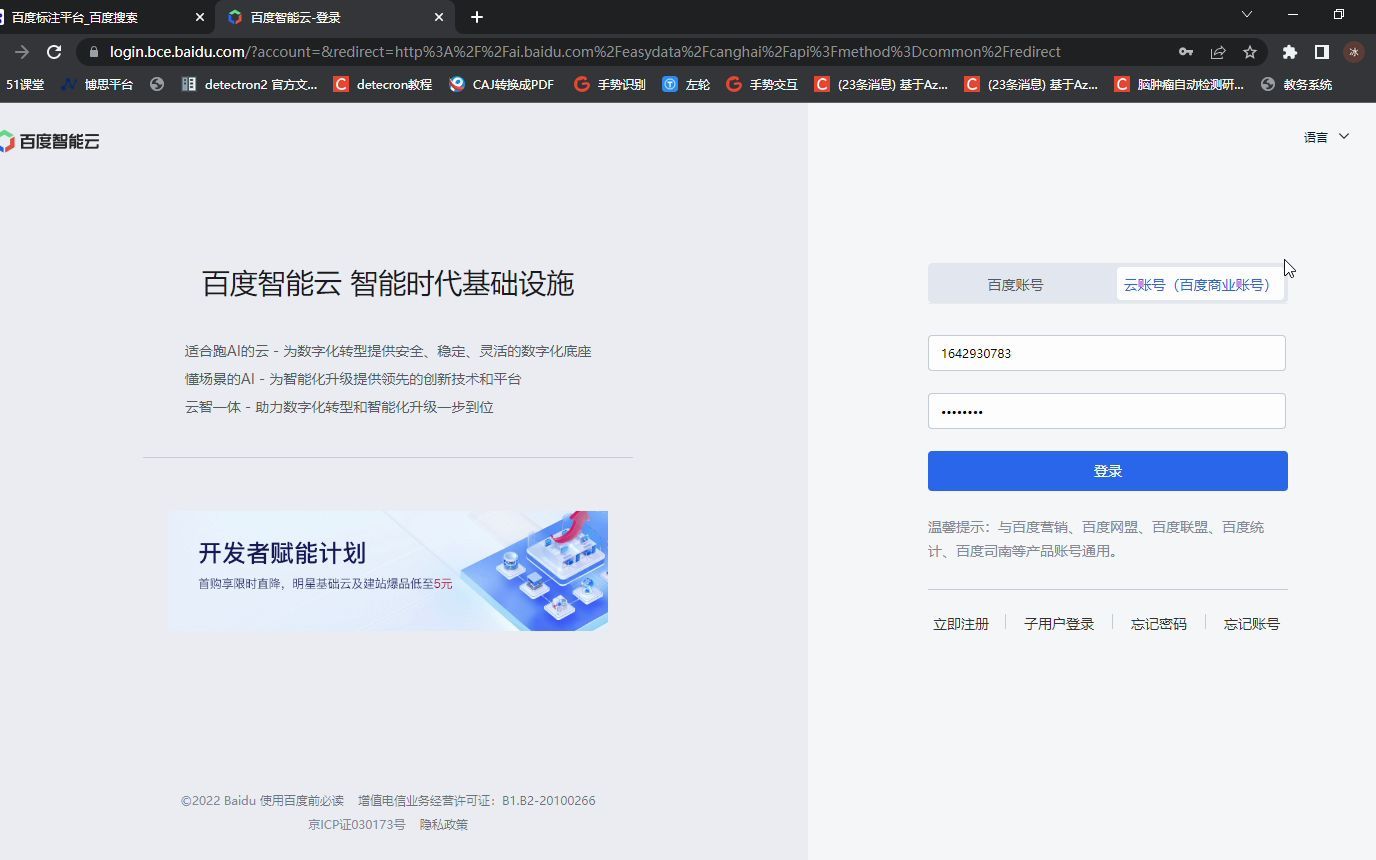Open the 隐私政策 footer link
Image resolution: width=1376 pixels, height=860 pixels.
pyautogui.click(x=444, y=825)
